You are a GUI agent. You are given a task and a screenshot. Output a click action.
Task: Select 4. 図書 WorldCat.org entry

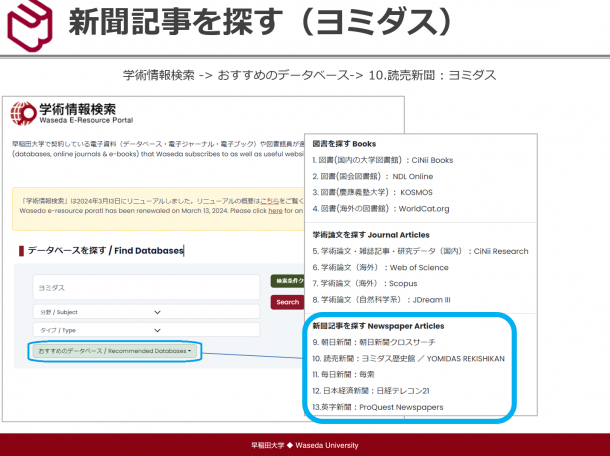pyautogui.click(x=381, y=209)
